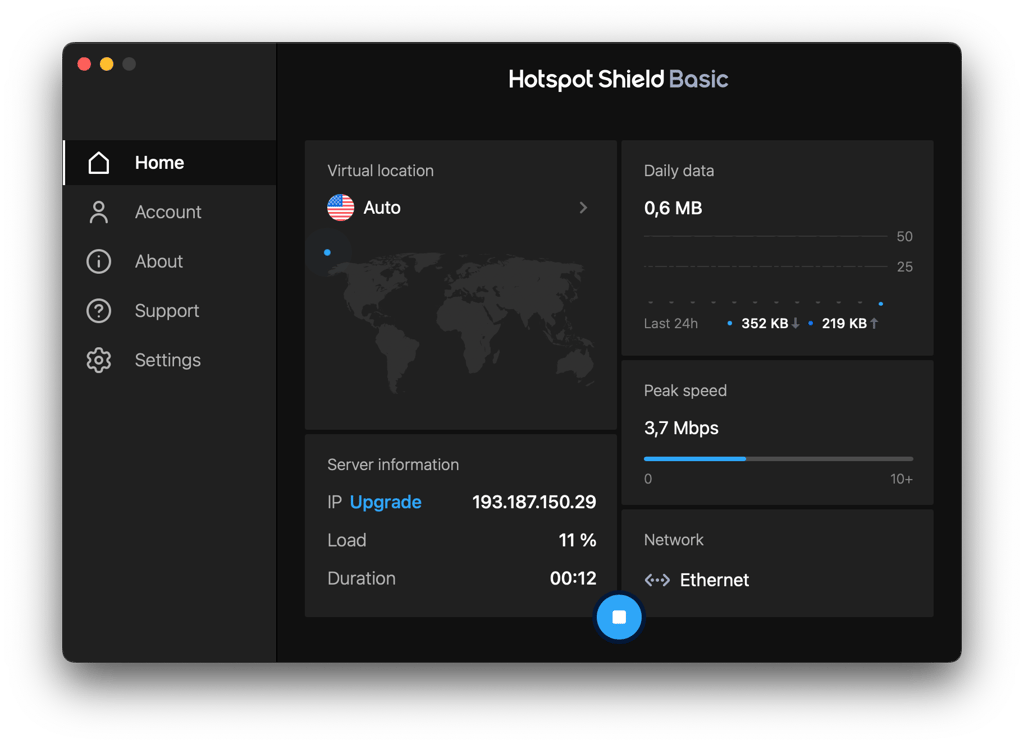This screenshot has height=745, width=1024.
Task: Open the About page
Action: pyautogui.click(x=170, y=261)
